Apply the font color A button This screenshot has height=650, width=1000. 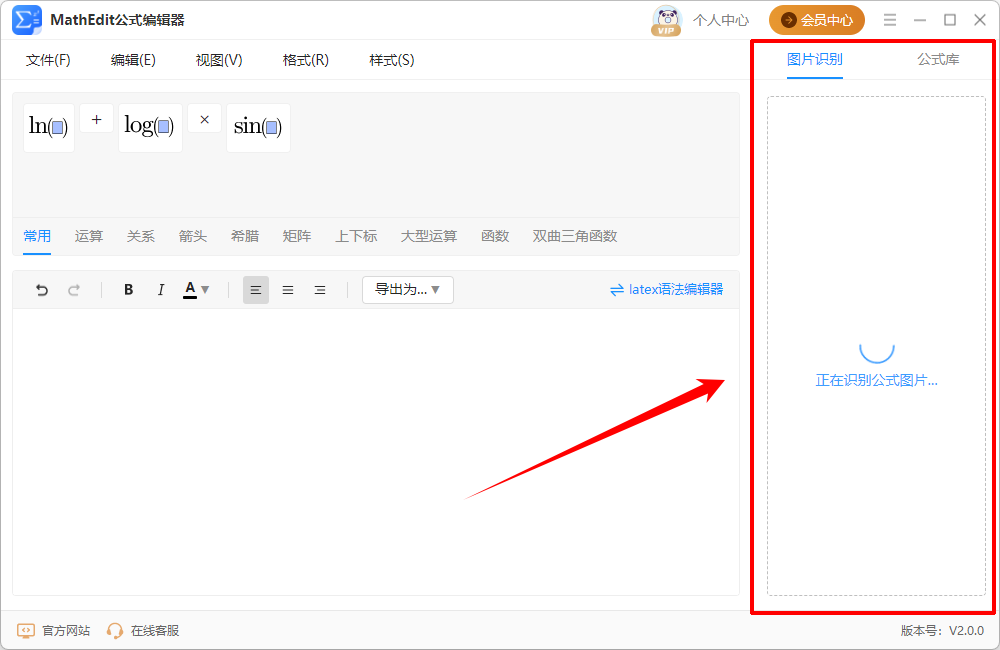point(190,290)
